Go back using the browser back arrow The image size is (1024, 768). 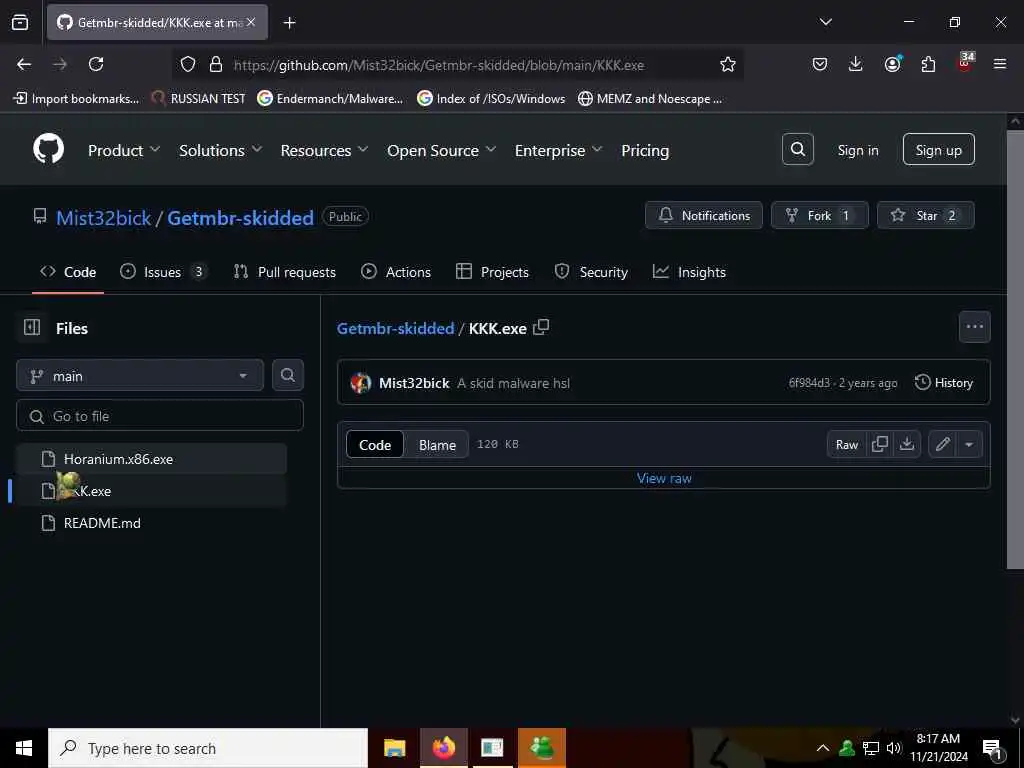point(24,64)
